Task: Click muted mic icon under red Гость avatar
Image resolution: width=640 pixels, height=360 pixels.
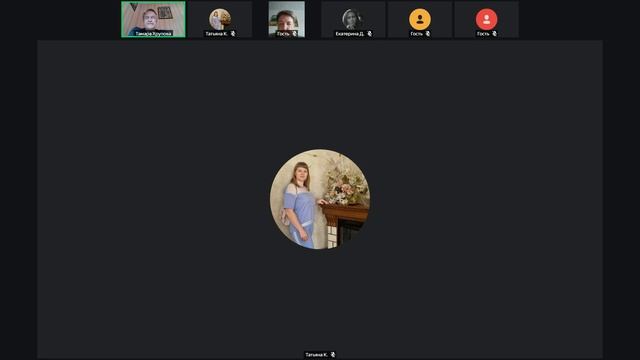Action: (494, 34)
